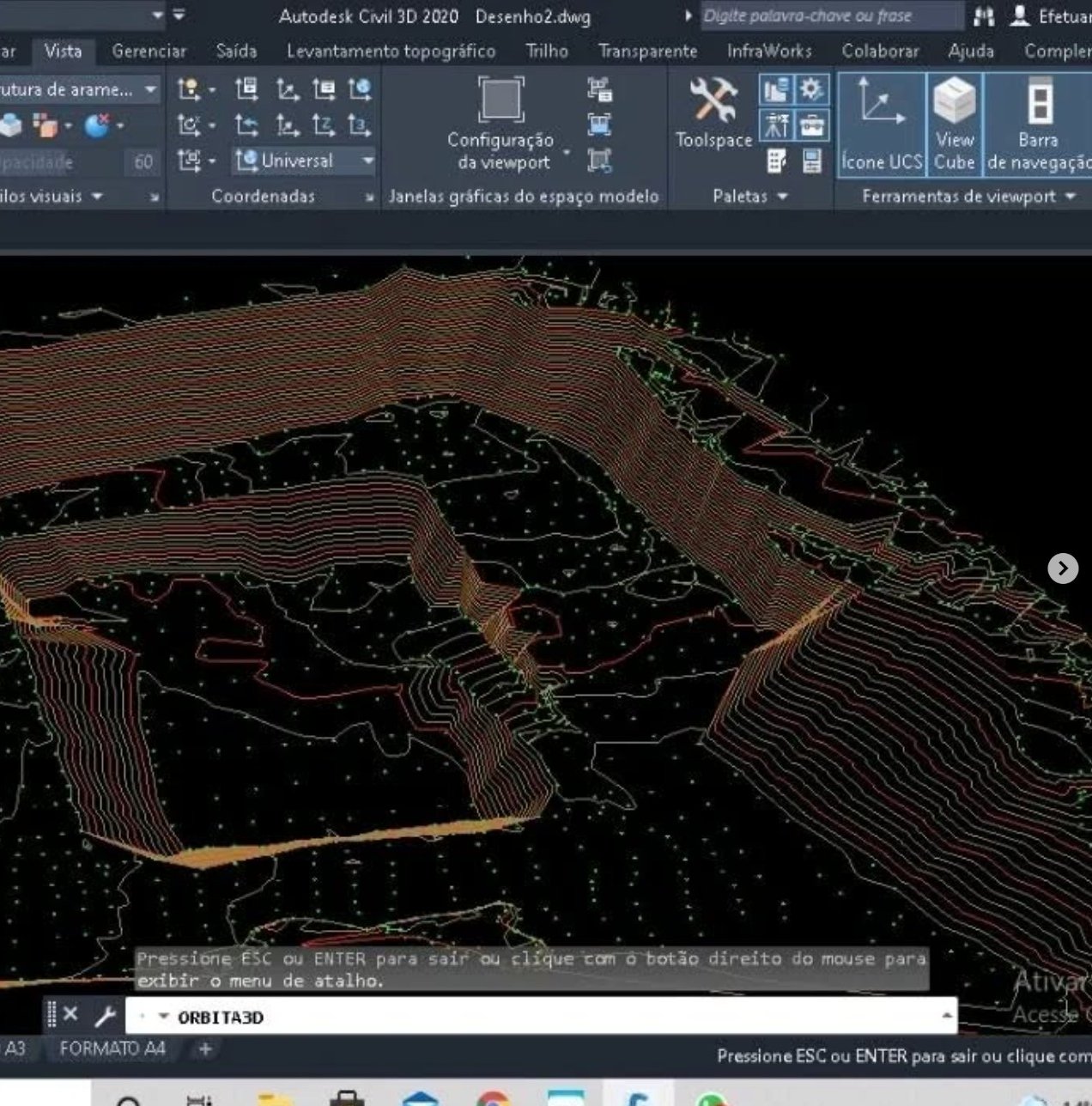Close the command line with X icon
Image resolution: width=1092 pixels, height=1106 pixels.
(71, 1015)
